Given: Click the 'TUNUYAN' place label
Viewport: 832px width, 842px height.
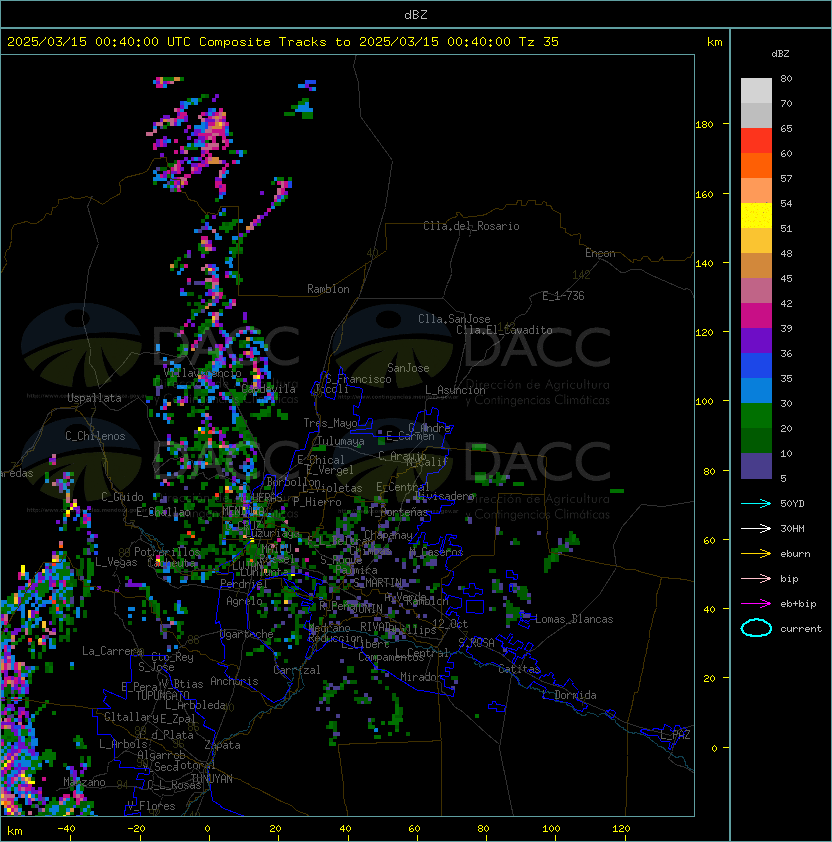Looking at the screenshot, I should [x=212, y=779].
